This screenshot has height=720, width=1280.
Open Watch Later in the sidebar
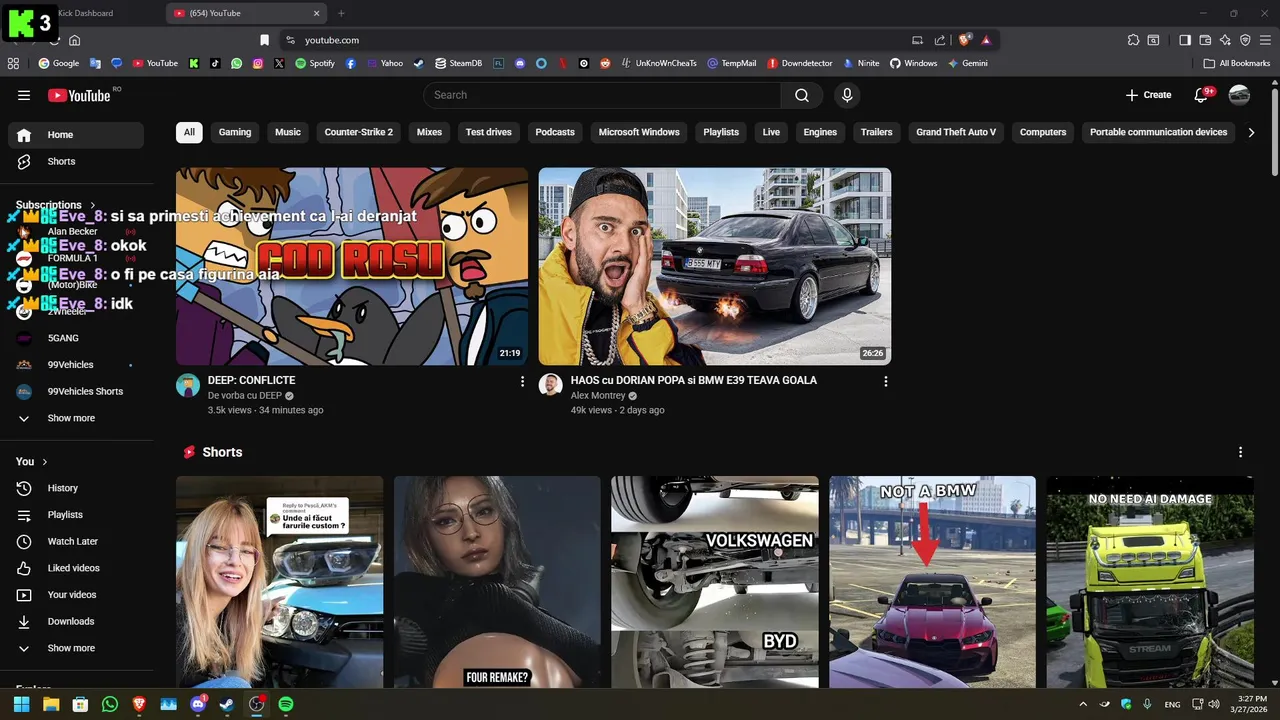(76, 541)
